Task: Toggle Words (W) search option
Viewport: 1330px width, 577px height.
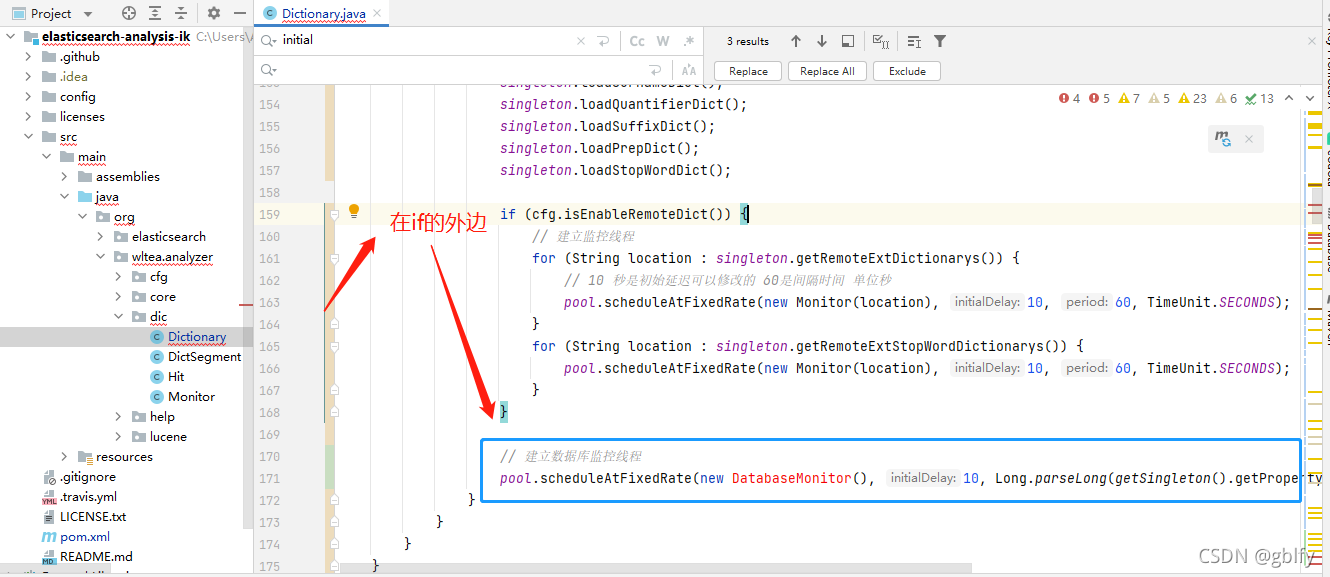Action: click(663, 41)
